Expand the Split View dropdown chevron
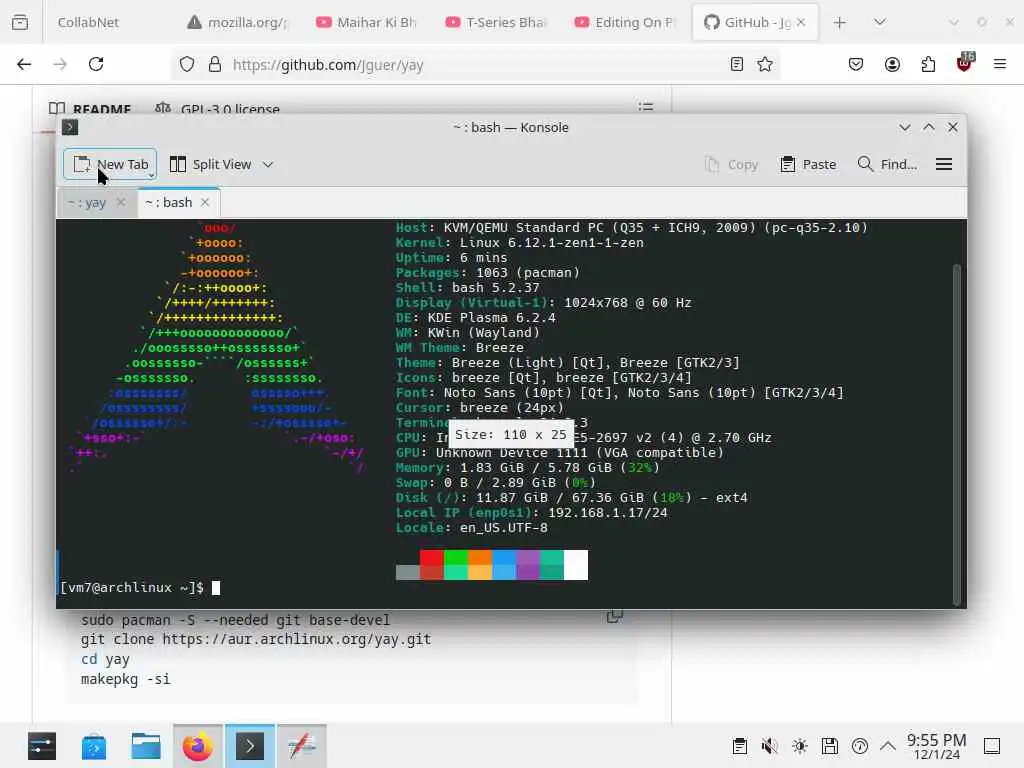The height and width of the screenshot is (768, 1024). pos(268,165)
